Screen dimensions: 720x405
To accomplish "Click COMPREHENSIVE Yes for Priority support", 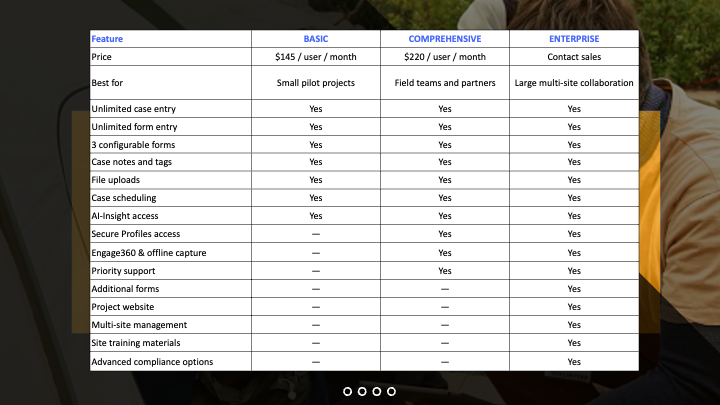I will (445, 271).
